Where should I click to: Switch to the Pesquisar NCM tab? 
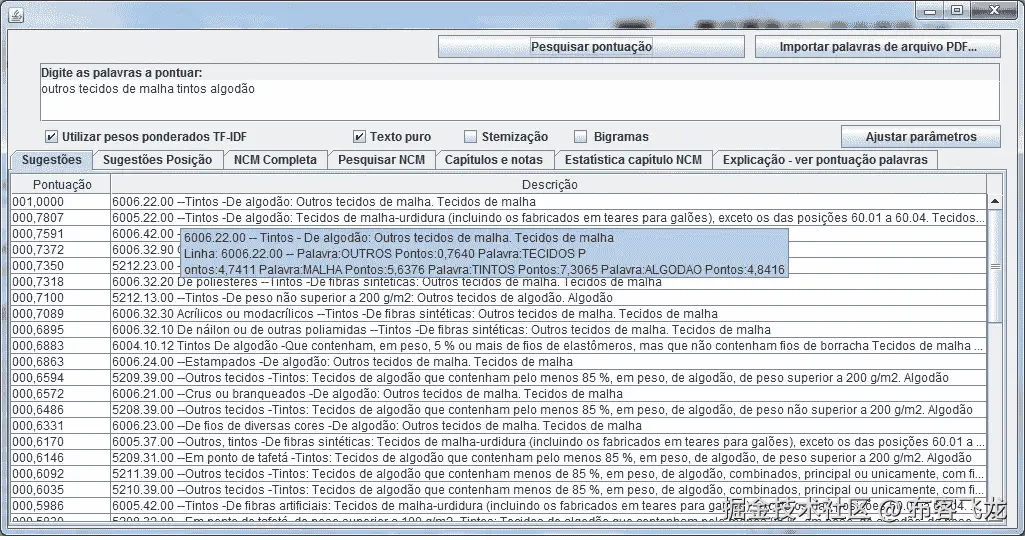381,160
